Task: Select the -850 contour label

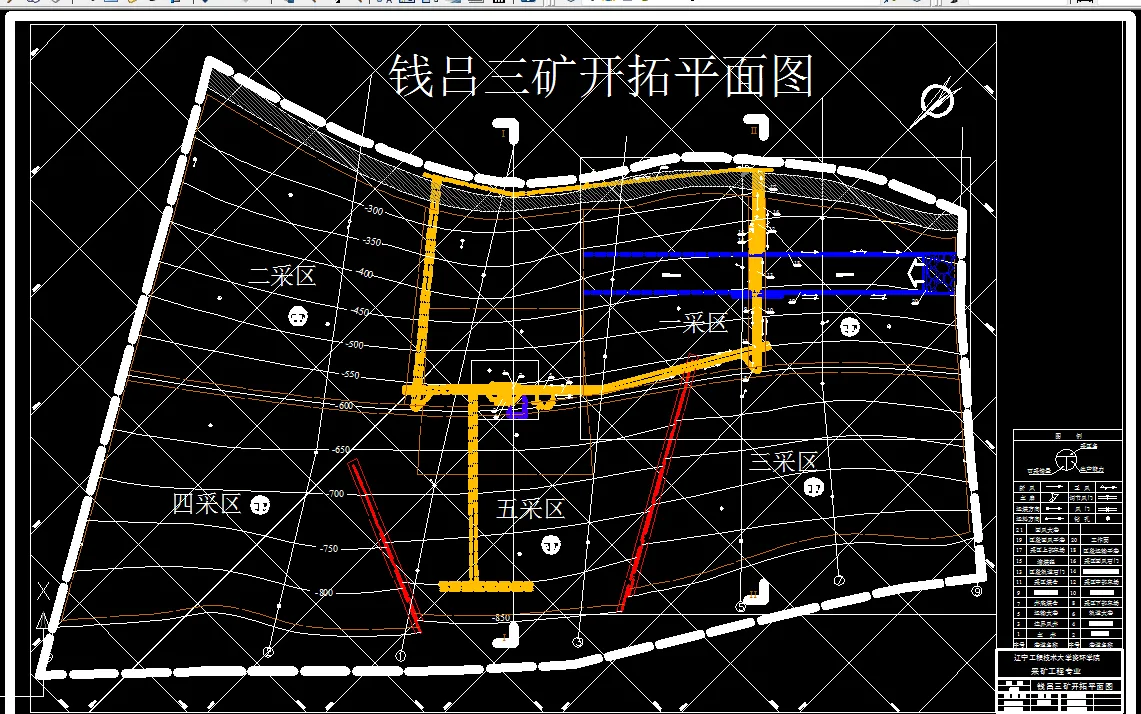Action: click(501, 618)
